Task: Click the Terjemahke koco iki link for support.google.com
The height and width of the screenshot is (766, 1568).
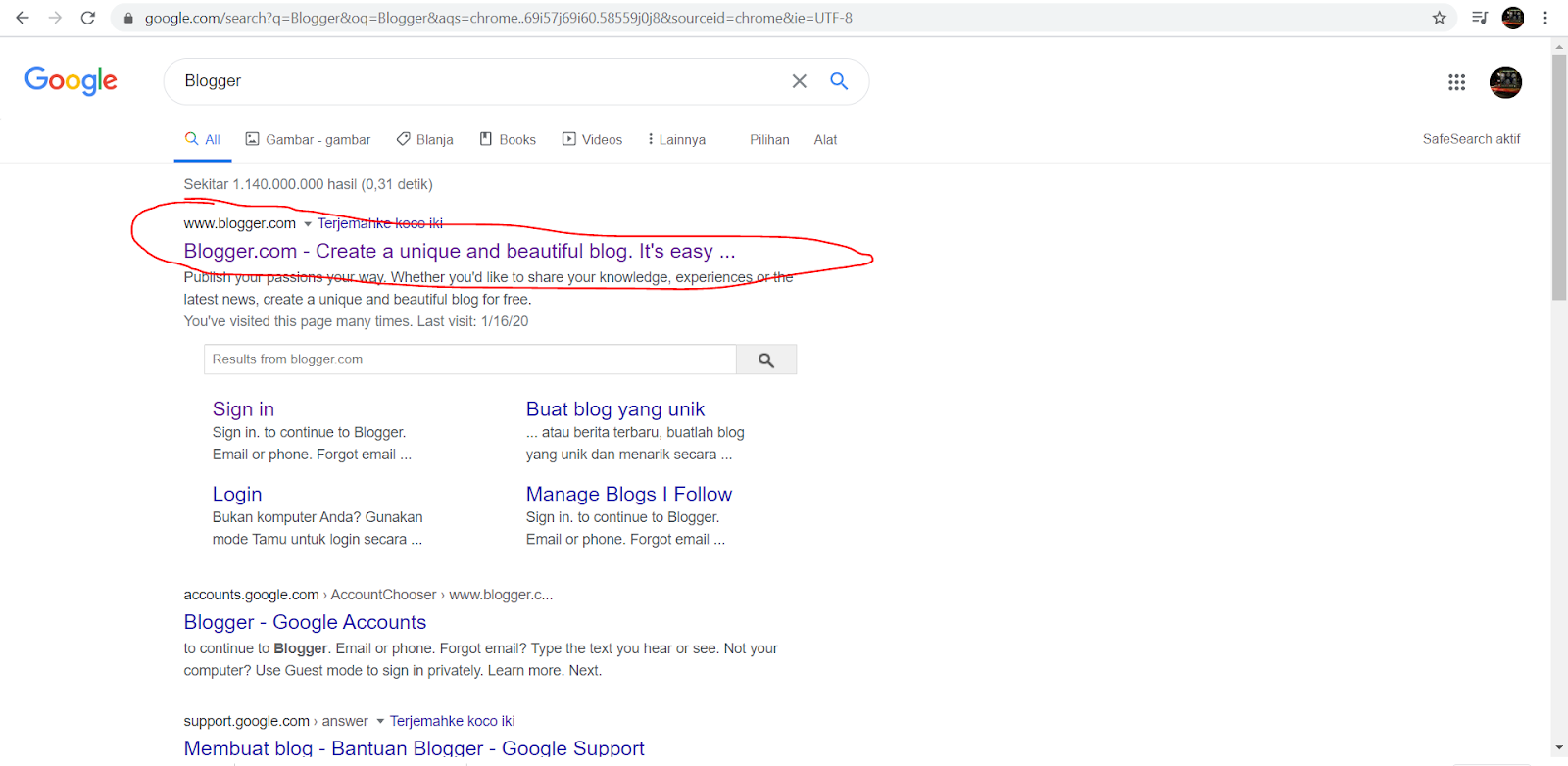Action: pyautogui.click(x=453, y=721)
